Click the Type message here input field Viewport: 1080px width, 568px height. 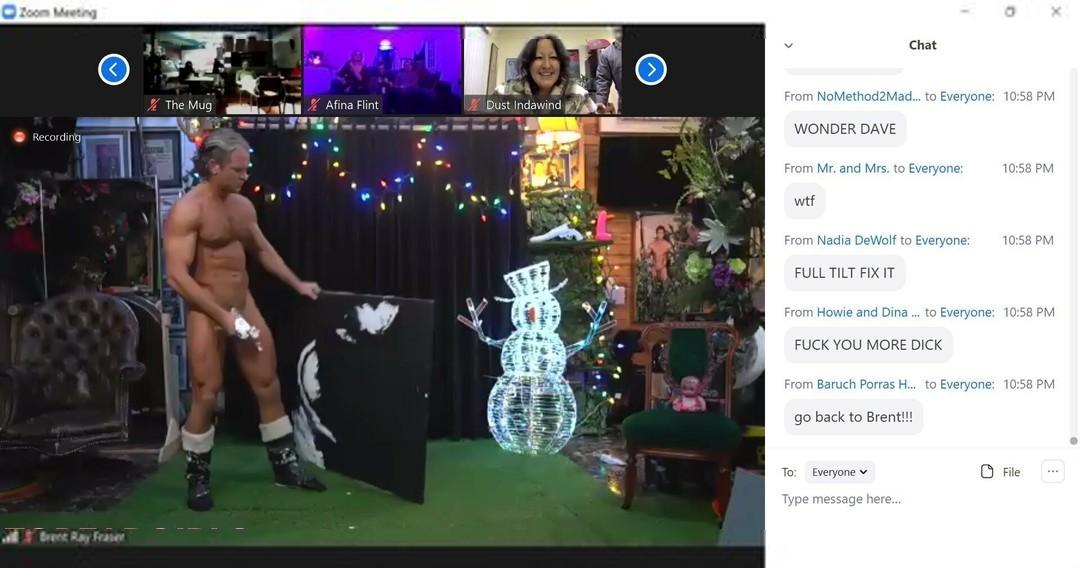pyautogui.click(x=900, y=499)
